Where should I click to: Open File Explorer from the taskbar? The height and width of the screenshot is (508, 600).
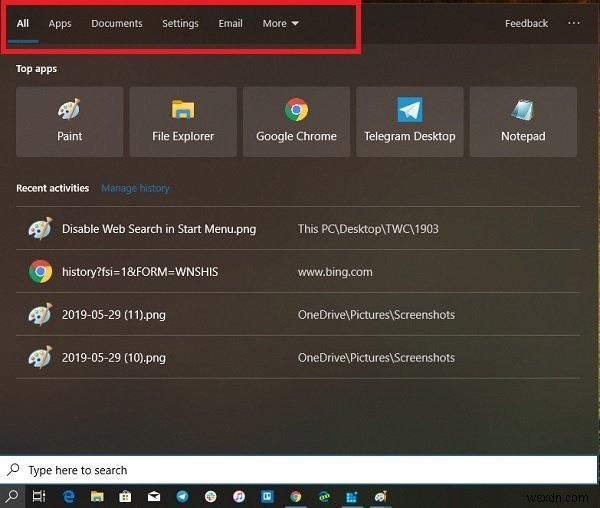point(97,496)
